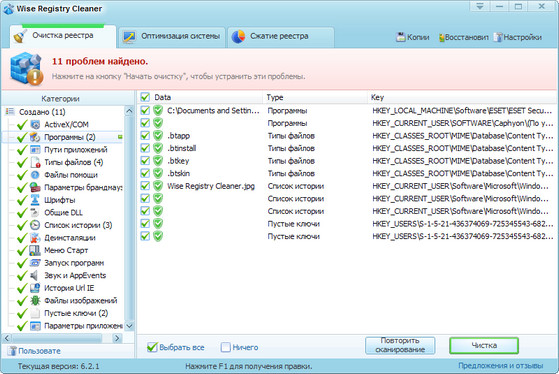The image size is (559, 374).
Task: Click the Шрифты category icon
Action: (x=35, y=200)
